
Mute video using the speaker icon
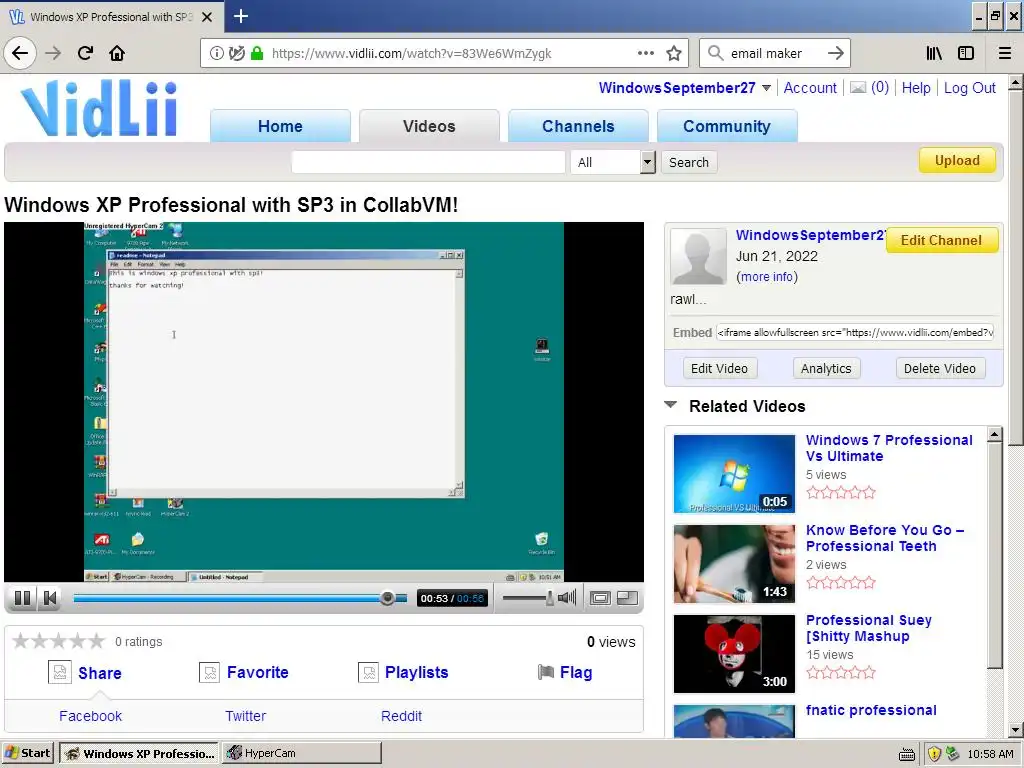(567, 598)
